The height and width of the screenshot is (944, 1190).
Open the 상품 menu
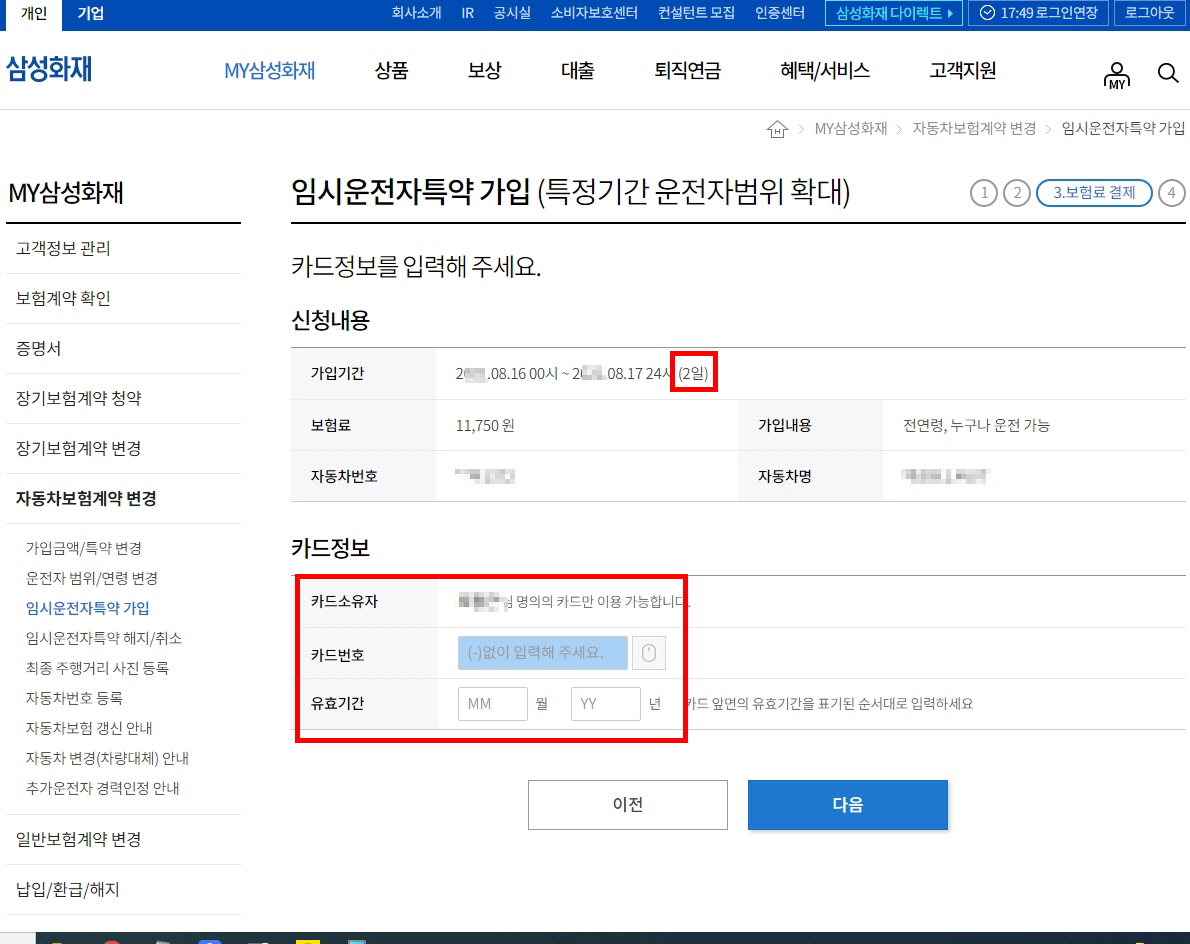pyautogui.click(x=392, y=71)
